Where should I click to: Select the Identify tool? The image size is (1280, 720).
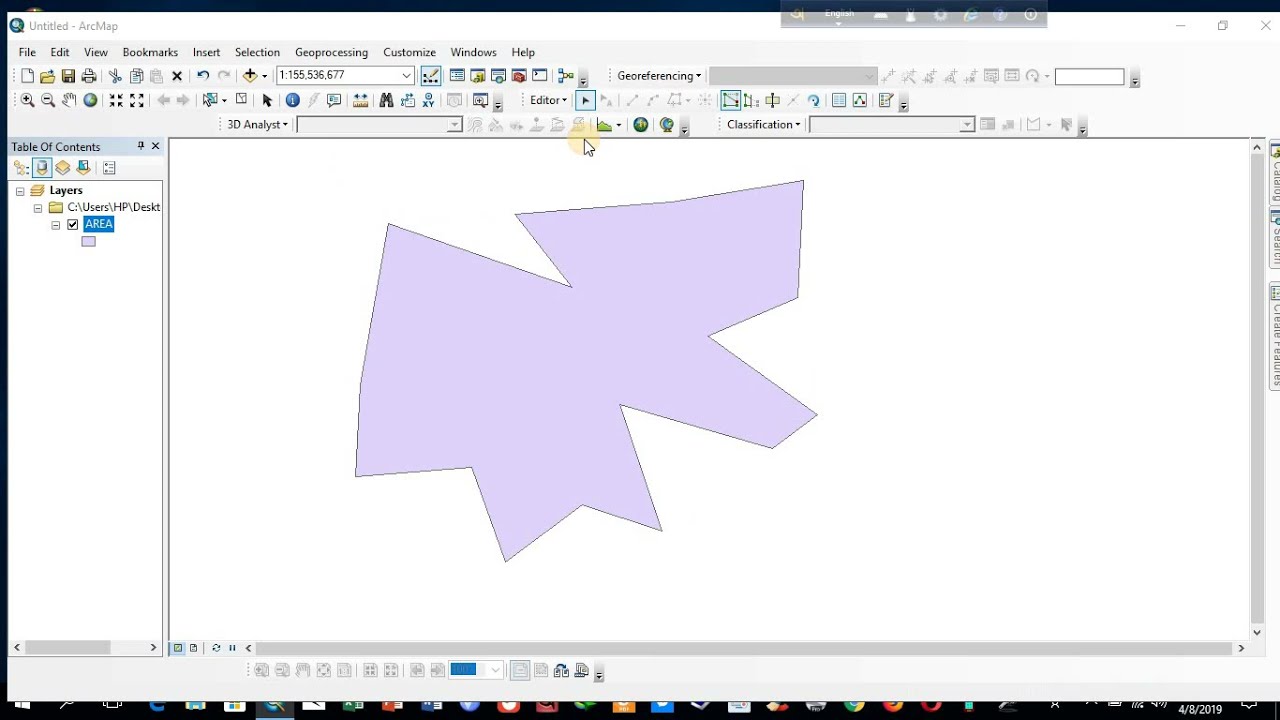coord(292,100)
